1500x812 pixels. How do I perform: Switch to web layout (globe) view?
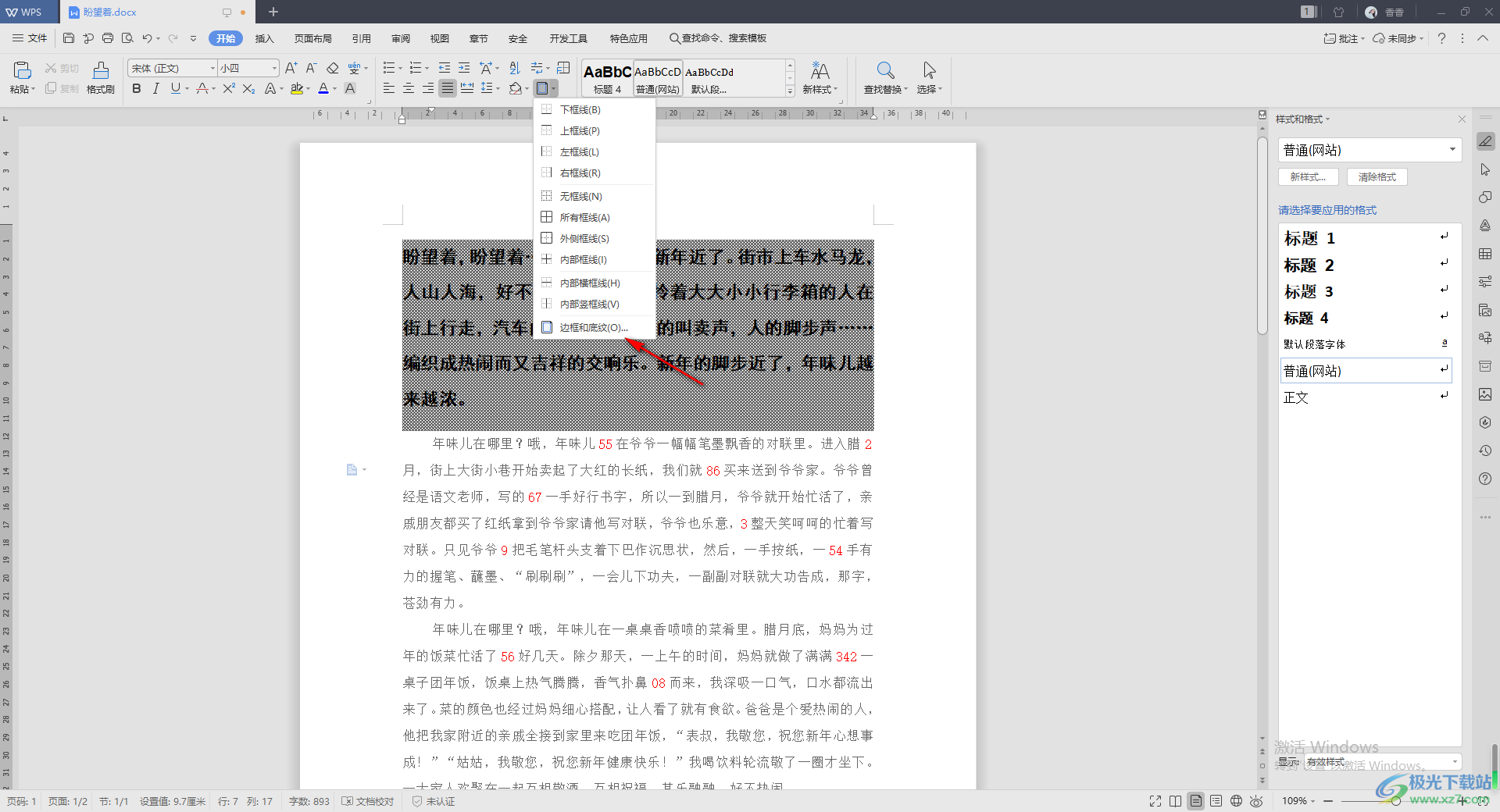pyautogui.click(x=1236, y=800)
